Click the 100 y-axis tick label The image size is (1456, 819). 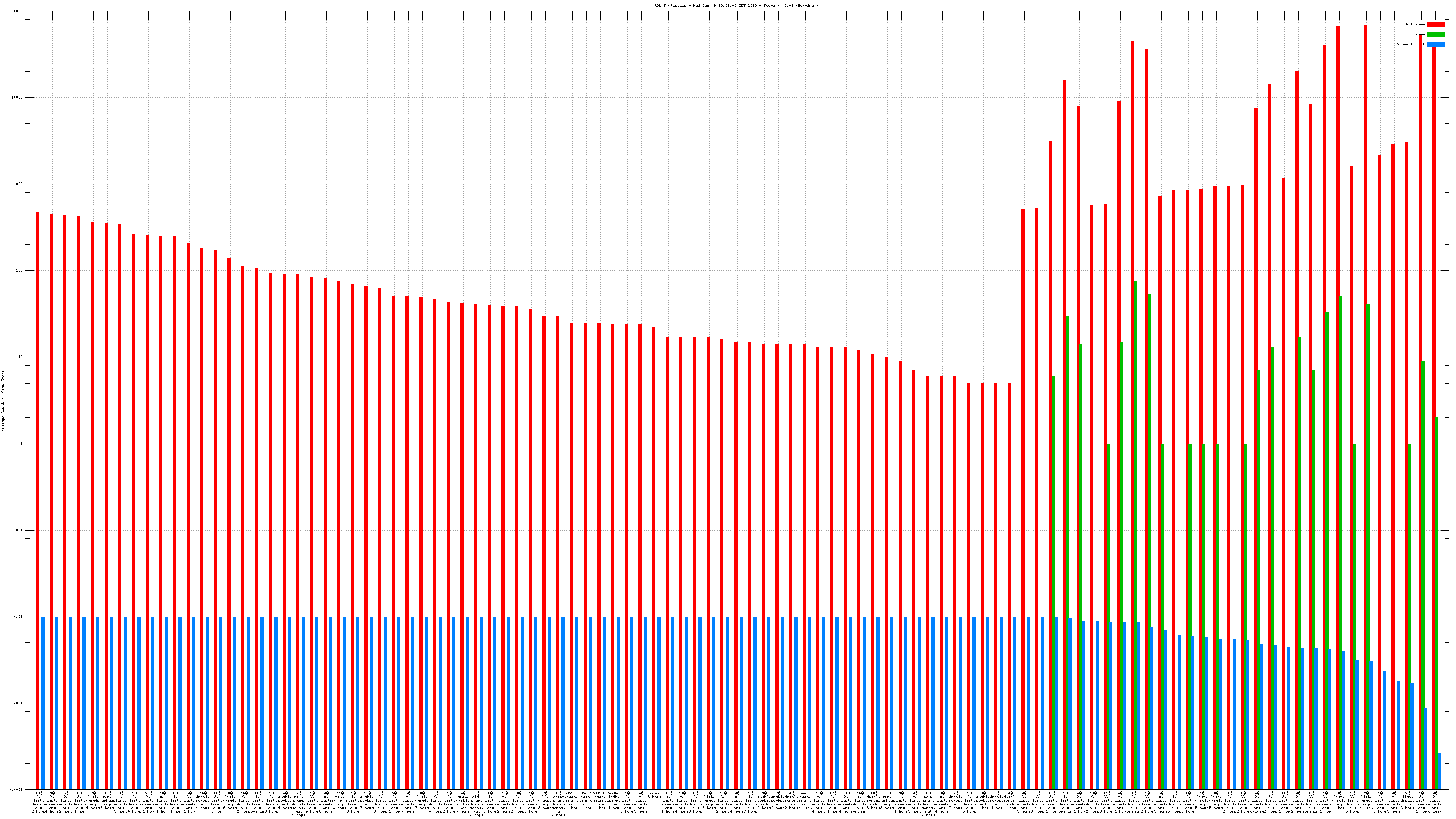click(x=20, y=271)
